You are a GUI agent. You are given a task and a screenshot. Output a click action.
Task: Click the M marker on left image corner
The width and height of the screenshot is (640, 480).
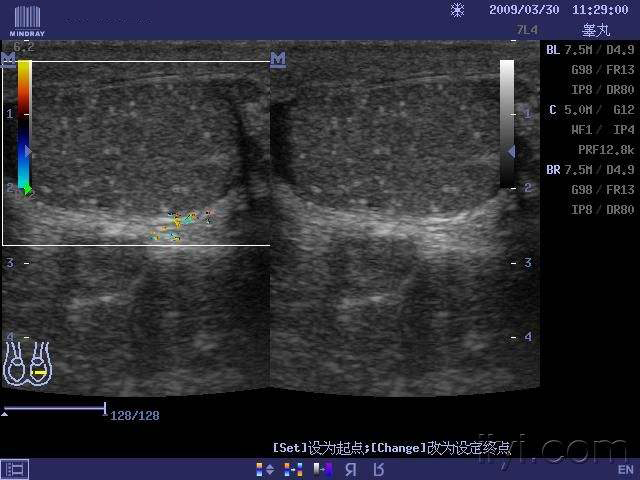click(x=9, y=61)
